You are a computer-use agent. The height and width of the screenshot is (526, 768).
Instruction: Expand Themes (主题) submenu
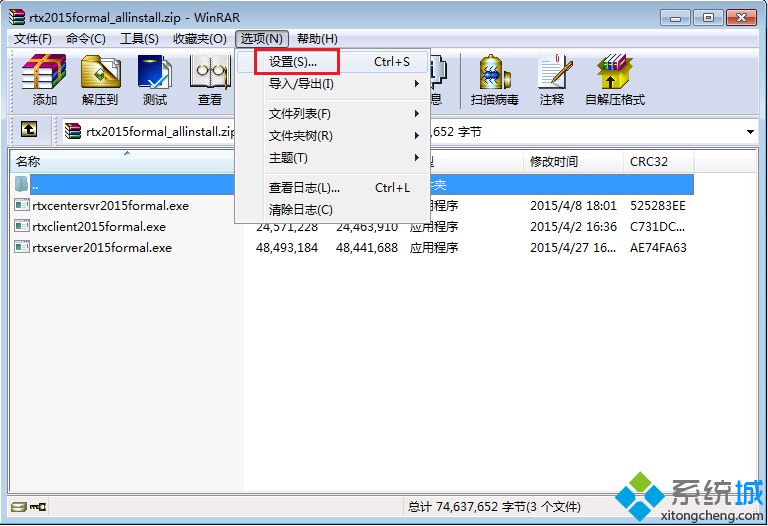(x=332, y=158)
